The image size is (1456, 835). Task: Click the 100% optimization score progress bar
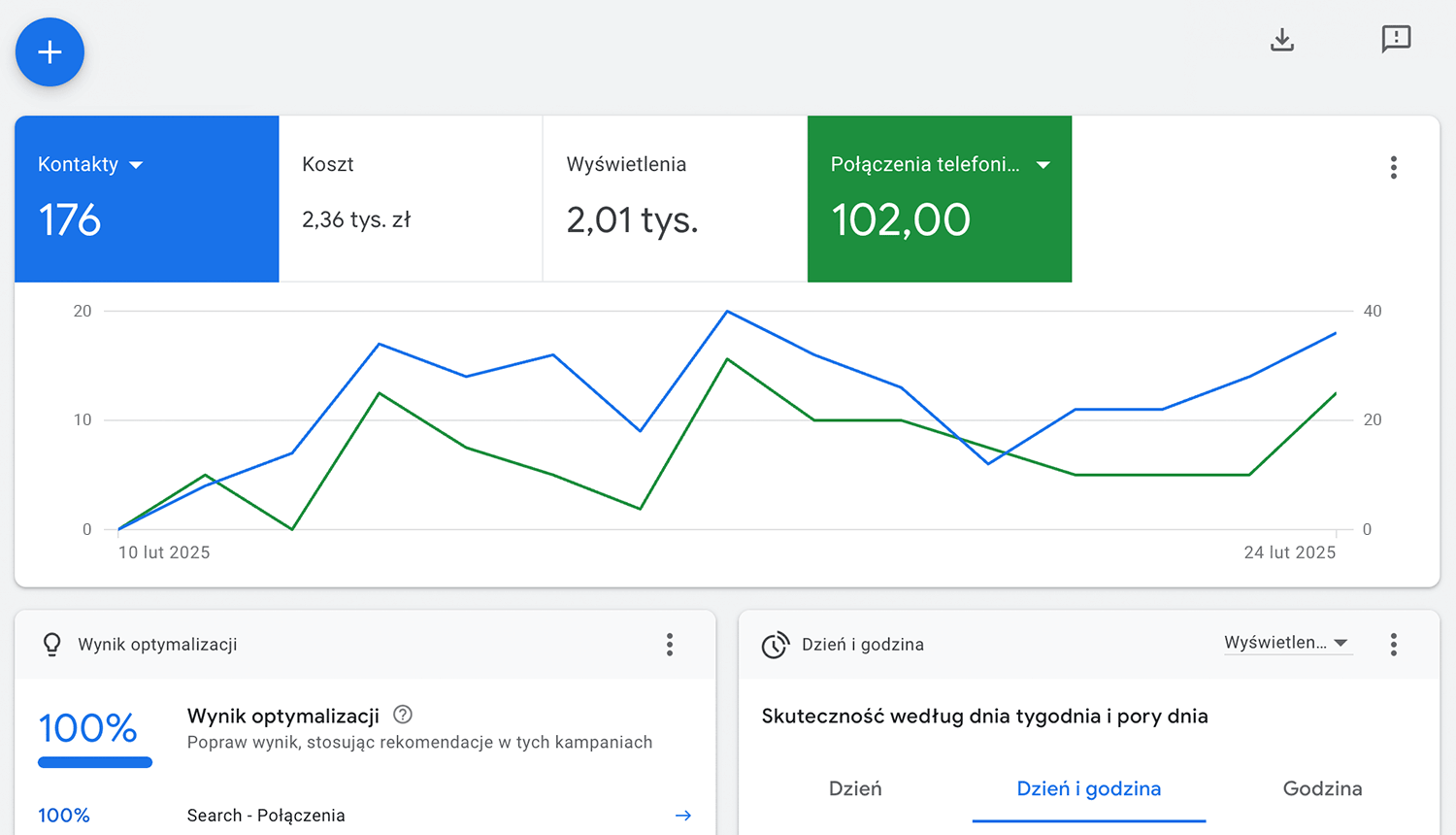(95, 762)
